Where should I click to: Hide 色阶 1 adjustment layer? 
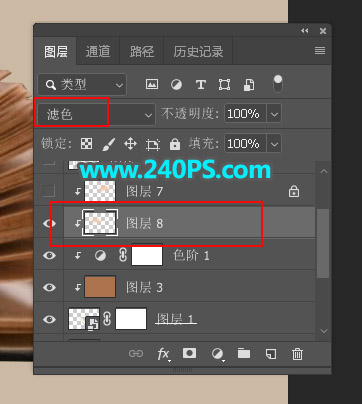click(49, 255)
